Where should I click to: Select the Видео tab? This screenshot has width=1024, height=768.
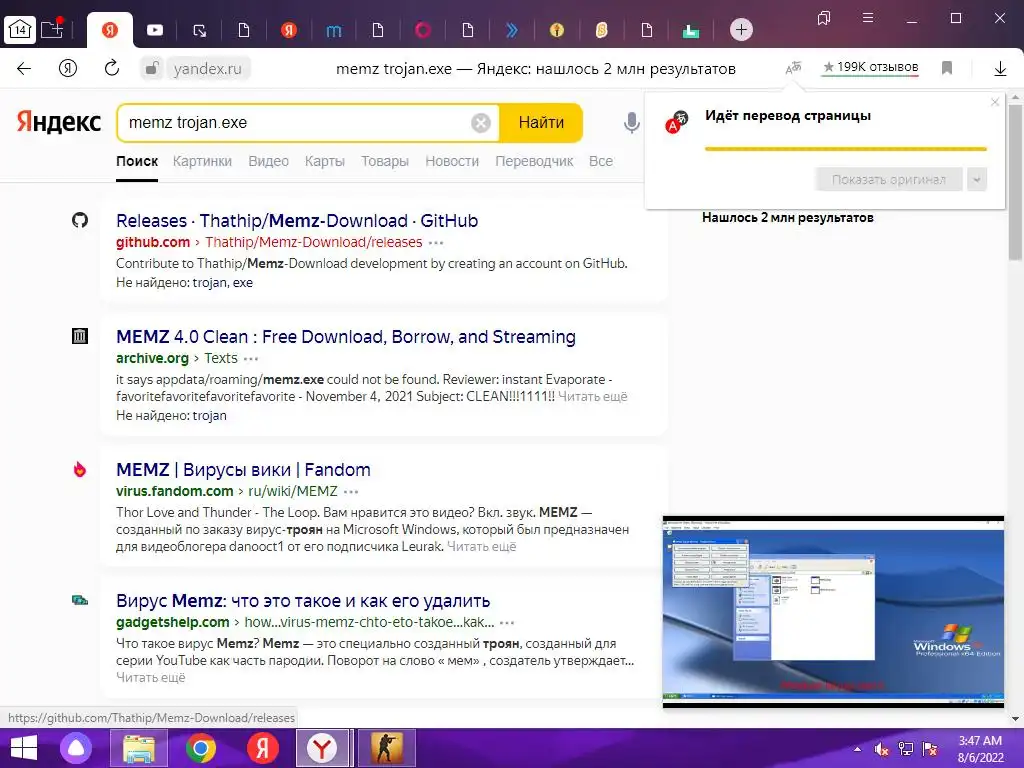(268, 161)
